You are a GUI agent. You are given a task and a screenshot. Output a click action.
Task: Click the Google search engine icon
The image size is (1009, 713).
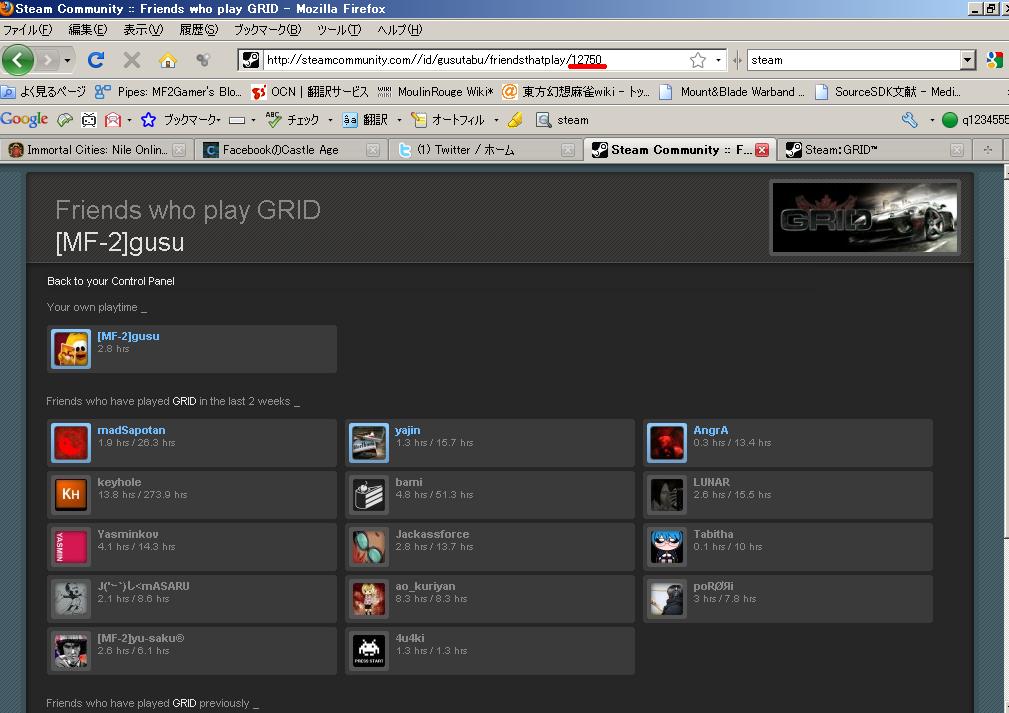pyautogui.click(x=995, y=60)
